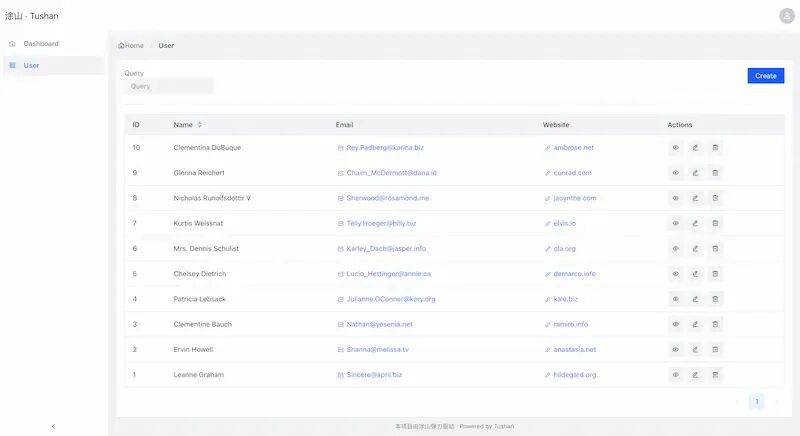The height and width of the screenshot is (436, 800).
Task: View details for Glenna Reichert row
Action: 676,173
